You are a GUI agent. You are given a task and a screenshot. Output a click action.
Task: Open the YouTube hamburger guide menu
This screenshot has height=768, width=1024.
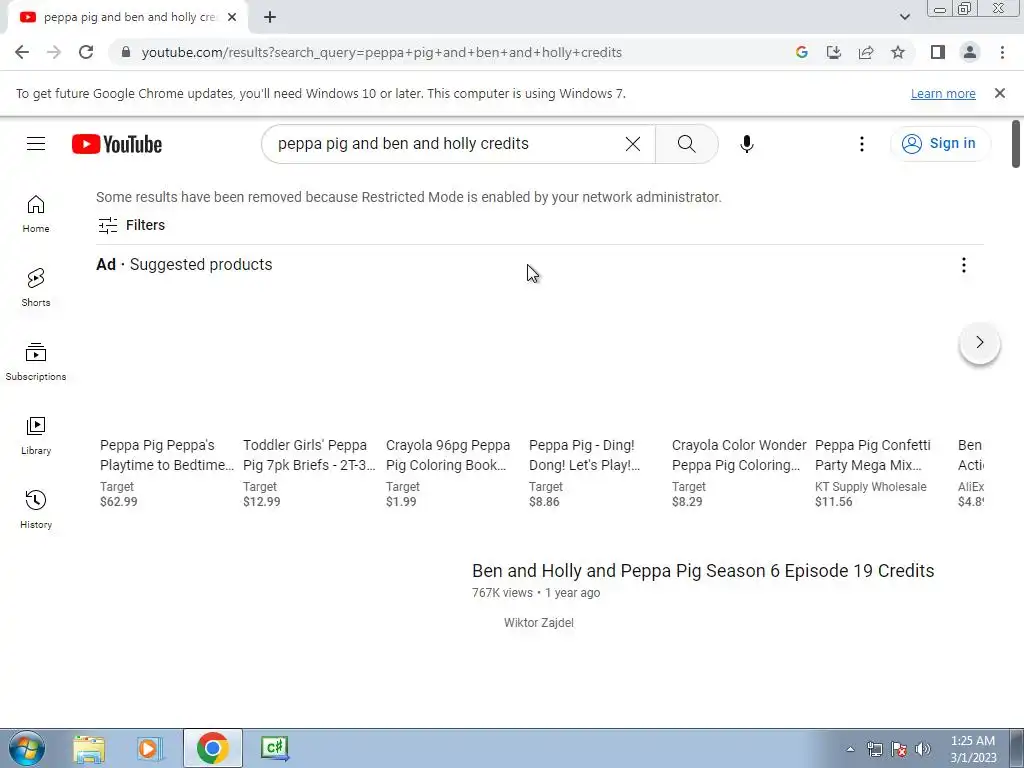36,144
